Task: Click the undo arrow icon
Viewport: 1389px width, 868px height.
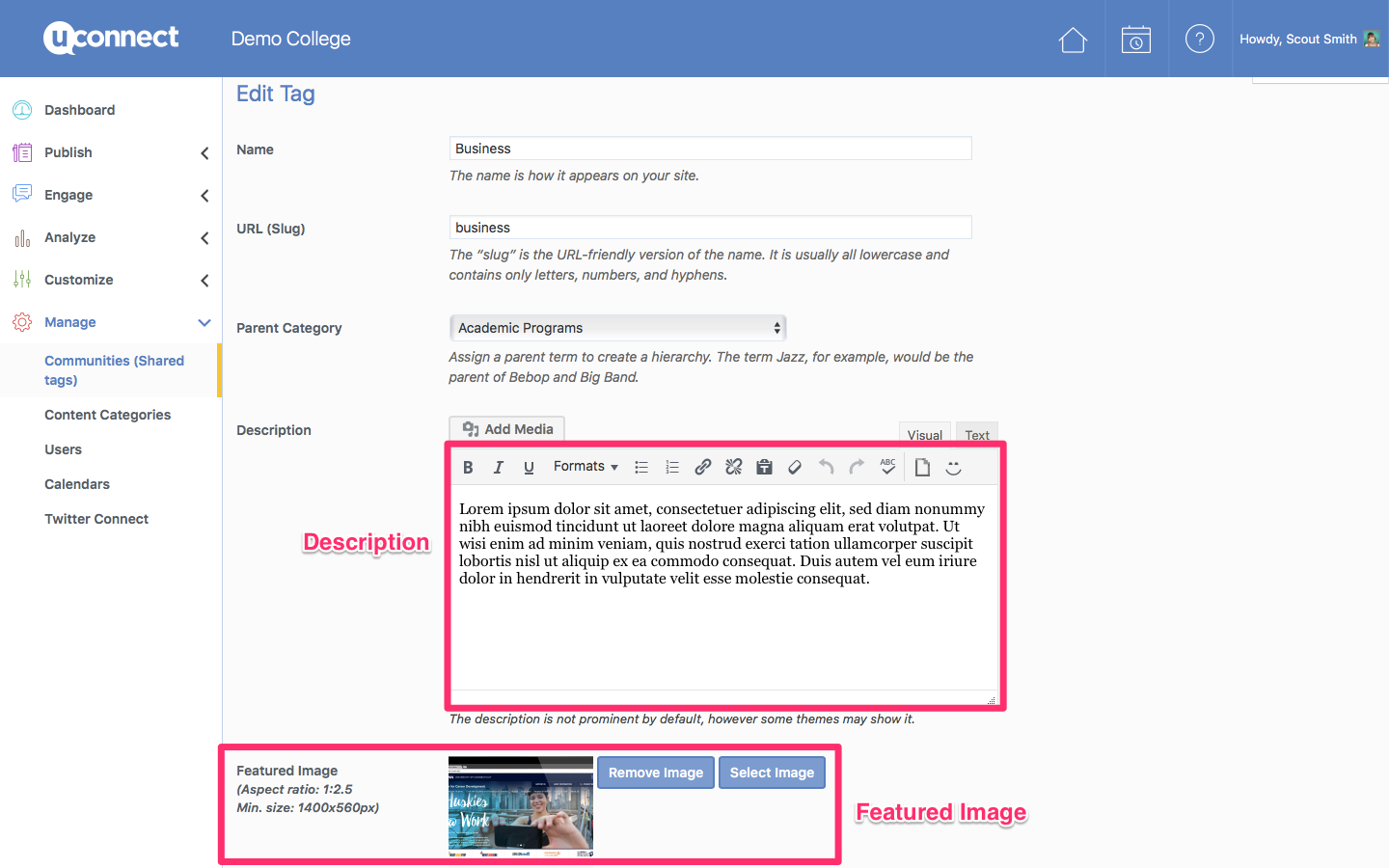Action: tap(826, 468)
